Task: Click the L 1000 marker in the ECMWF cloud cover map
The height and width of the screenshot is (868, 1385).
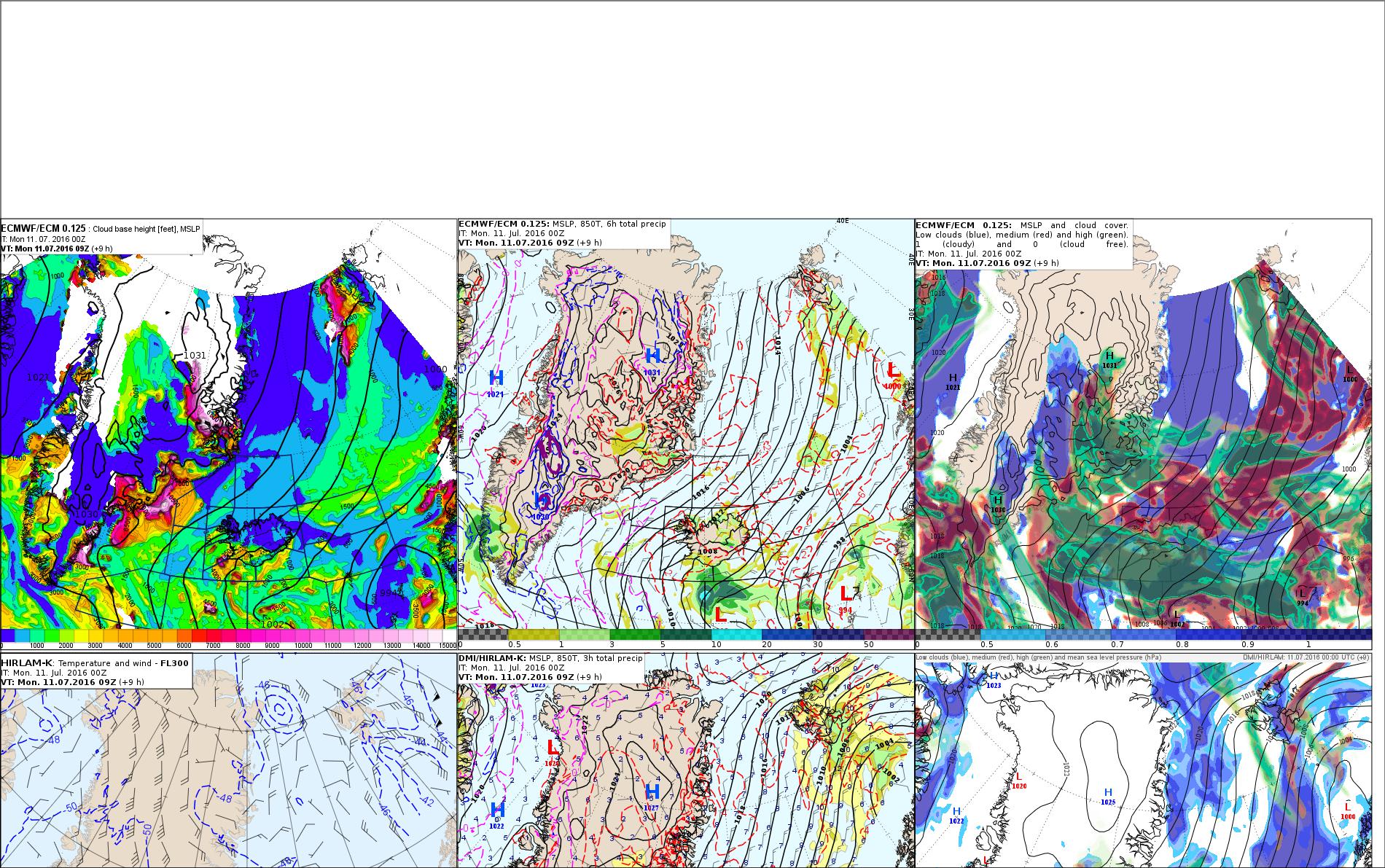Action: tap(1350, 374)
